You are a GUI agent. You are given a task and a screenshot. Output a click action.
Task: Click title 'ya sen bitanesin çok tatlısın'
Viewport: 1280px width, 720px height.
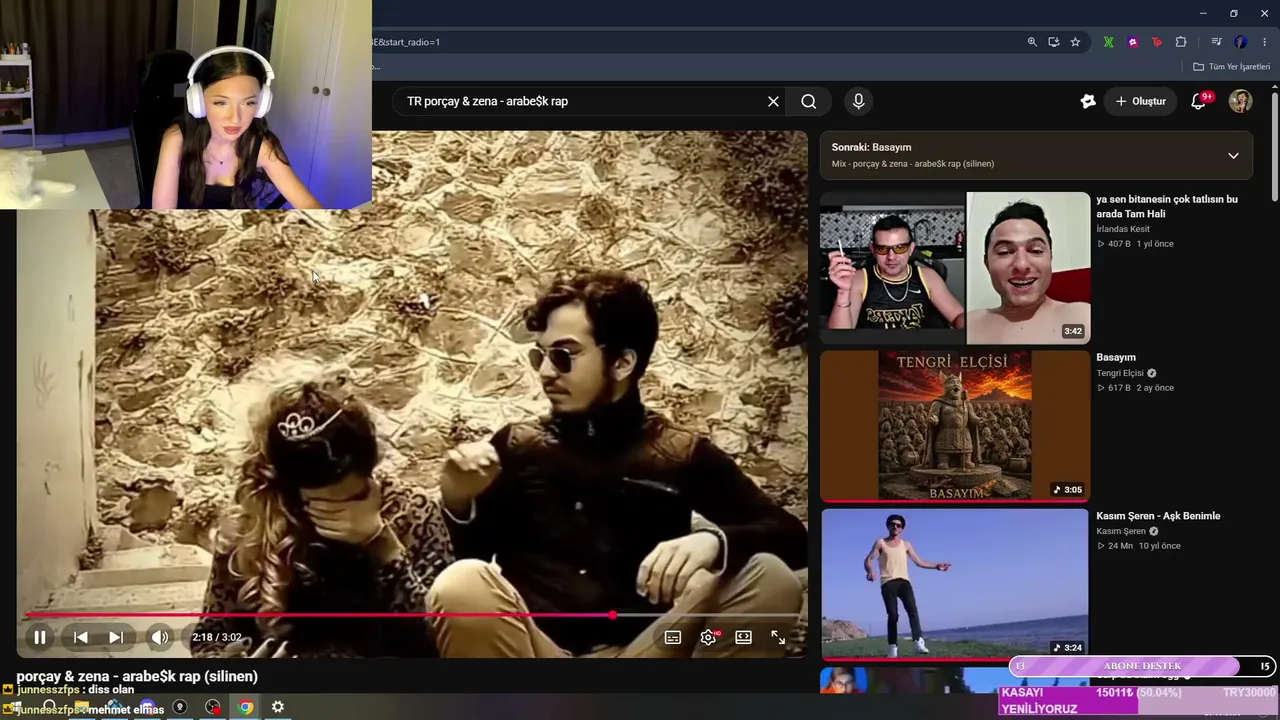1167,206
